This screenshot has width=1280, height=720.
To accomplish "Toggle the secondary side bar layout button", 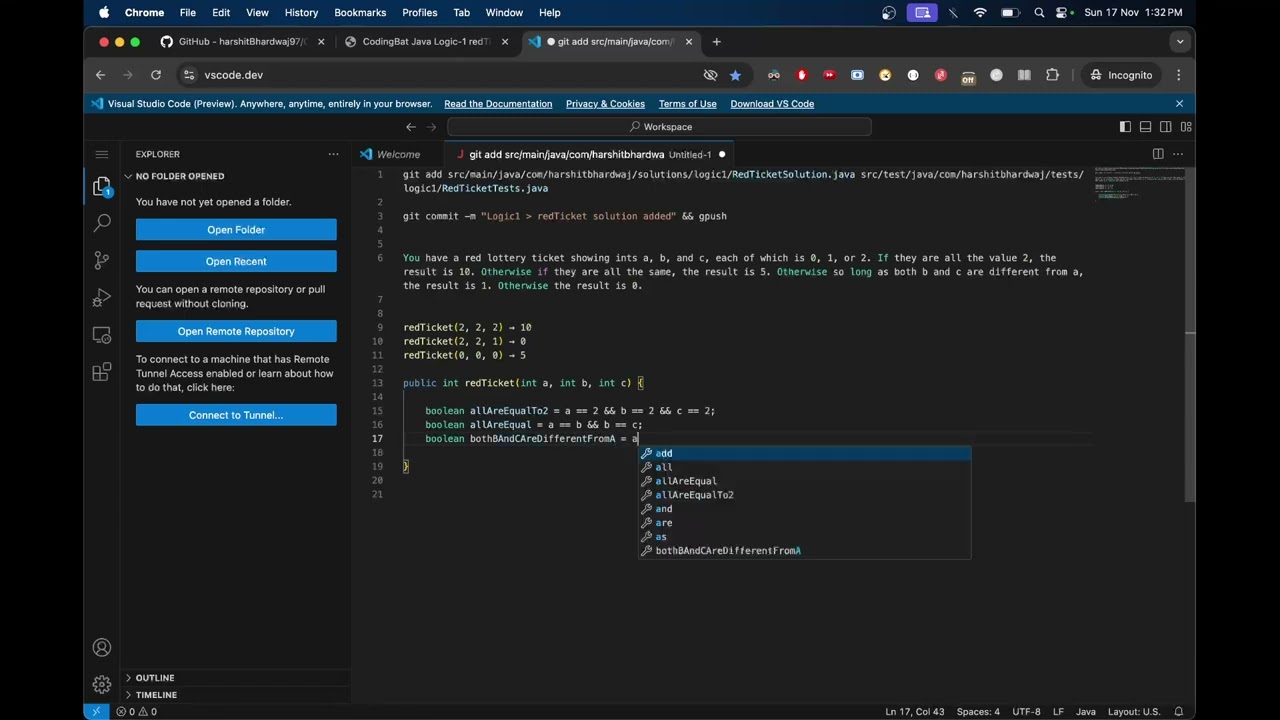I will (1166, 127).
